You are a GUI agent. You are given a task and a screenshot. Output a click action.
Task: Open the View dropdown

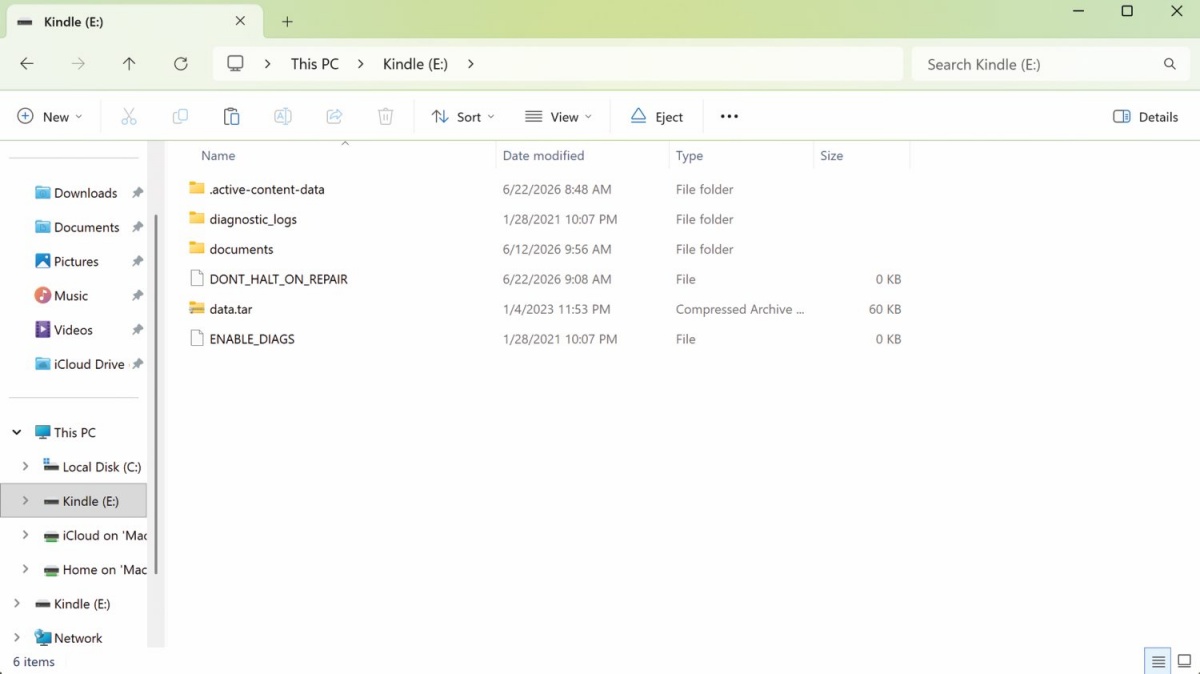(x=558, y=117)
